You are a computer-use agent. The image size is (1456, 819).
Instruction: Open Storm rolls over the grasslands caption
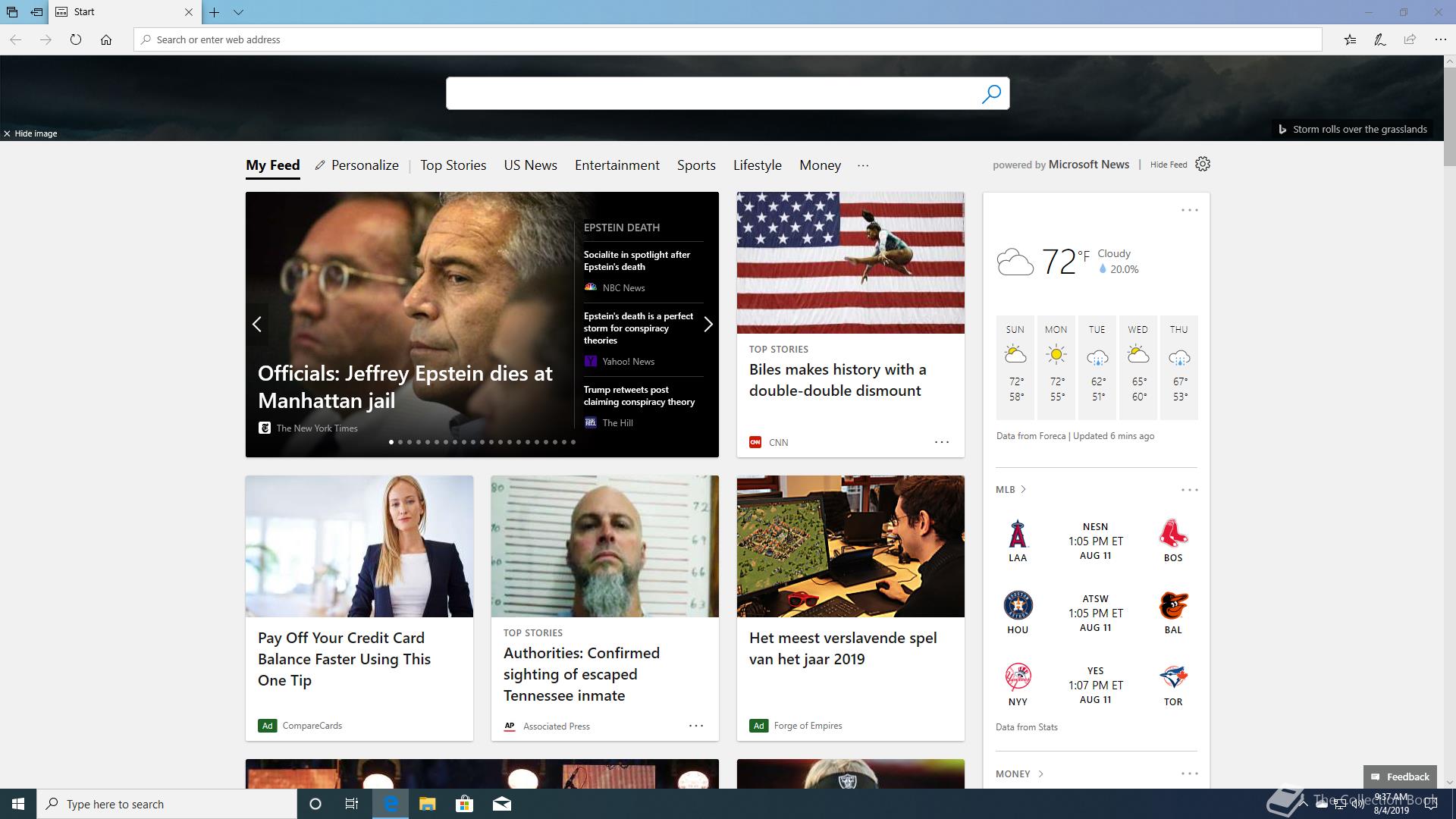pyautogui.click(x=1353, y=129)
